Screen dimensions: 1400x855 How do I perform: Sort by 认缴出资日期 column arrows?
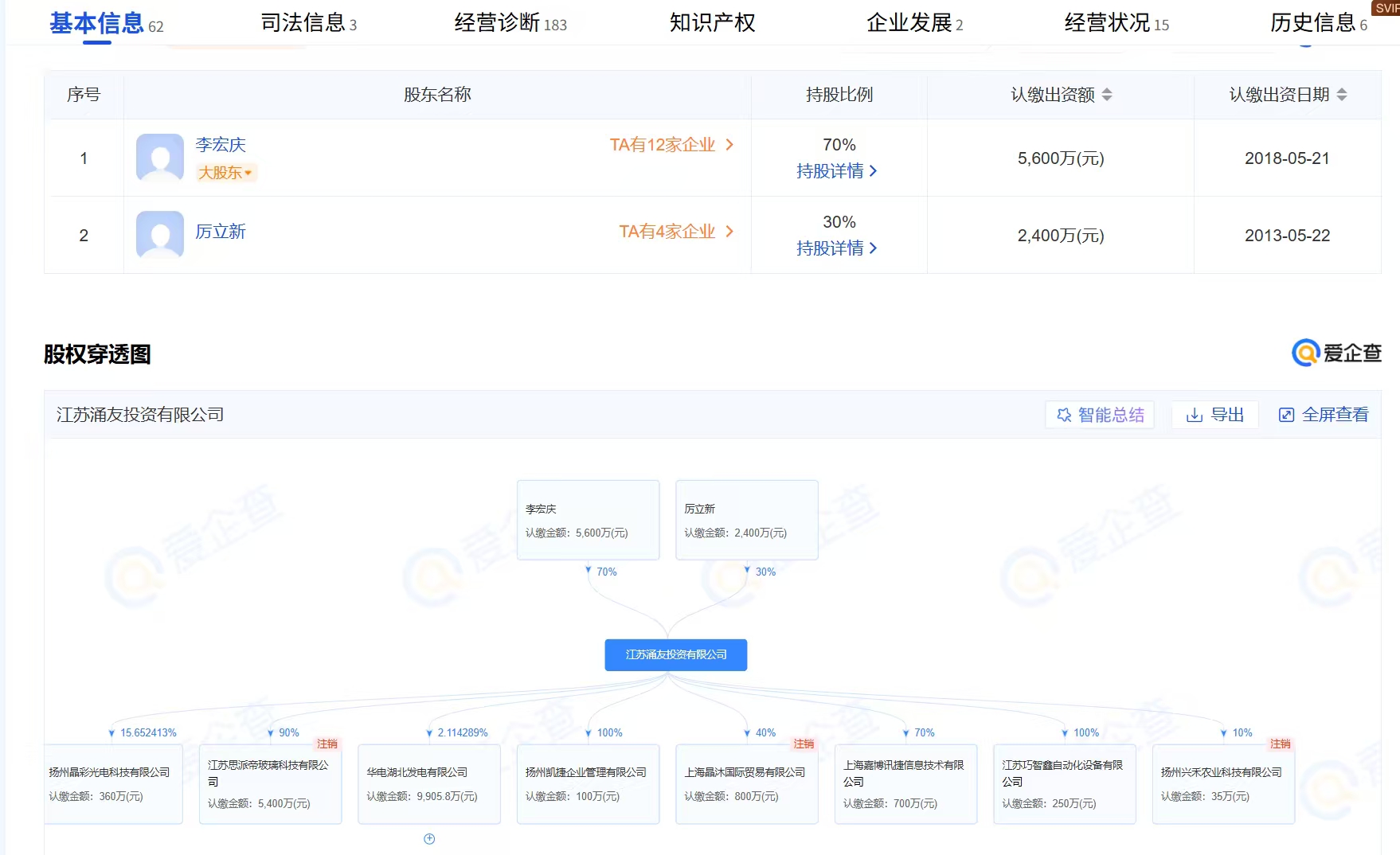point(1342,95)
